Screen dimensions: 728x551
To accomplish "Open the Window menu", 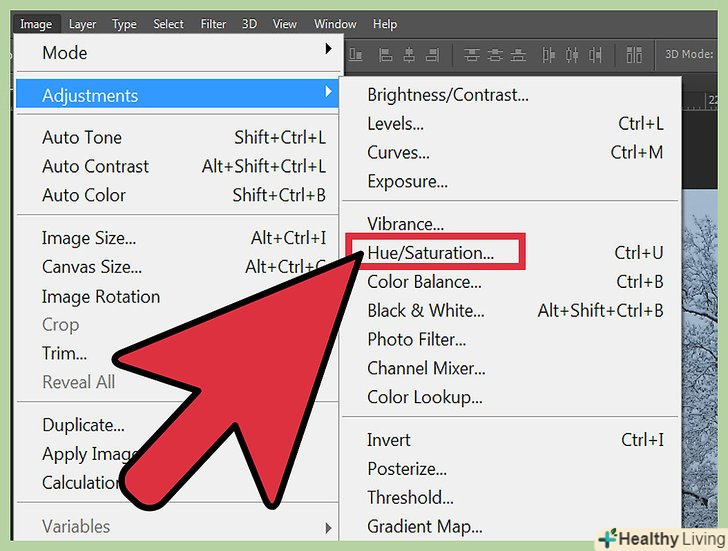I will click(x=335, y=24).
